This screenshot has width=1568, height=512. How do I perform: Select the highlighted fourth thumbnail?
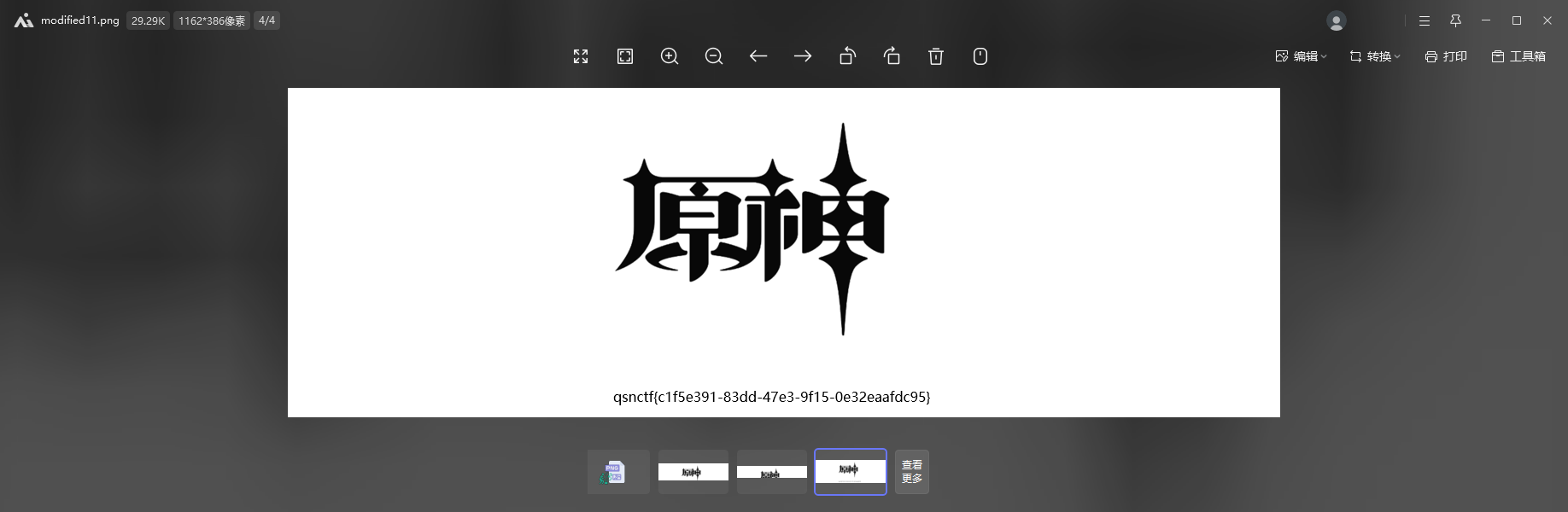851,472
